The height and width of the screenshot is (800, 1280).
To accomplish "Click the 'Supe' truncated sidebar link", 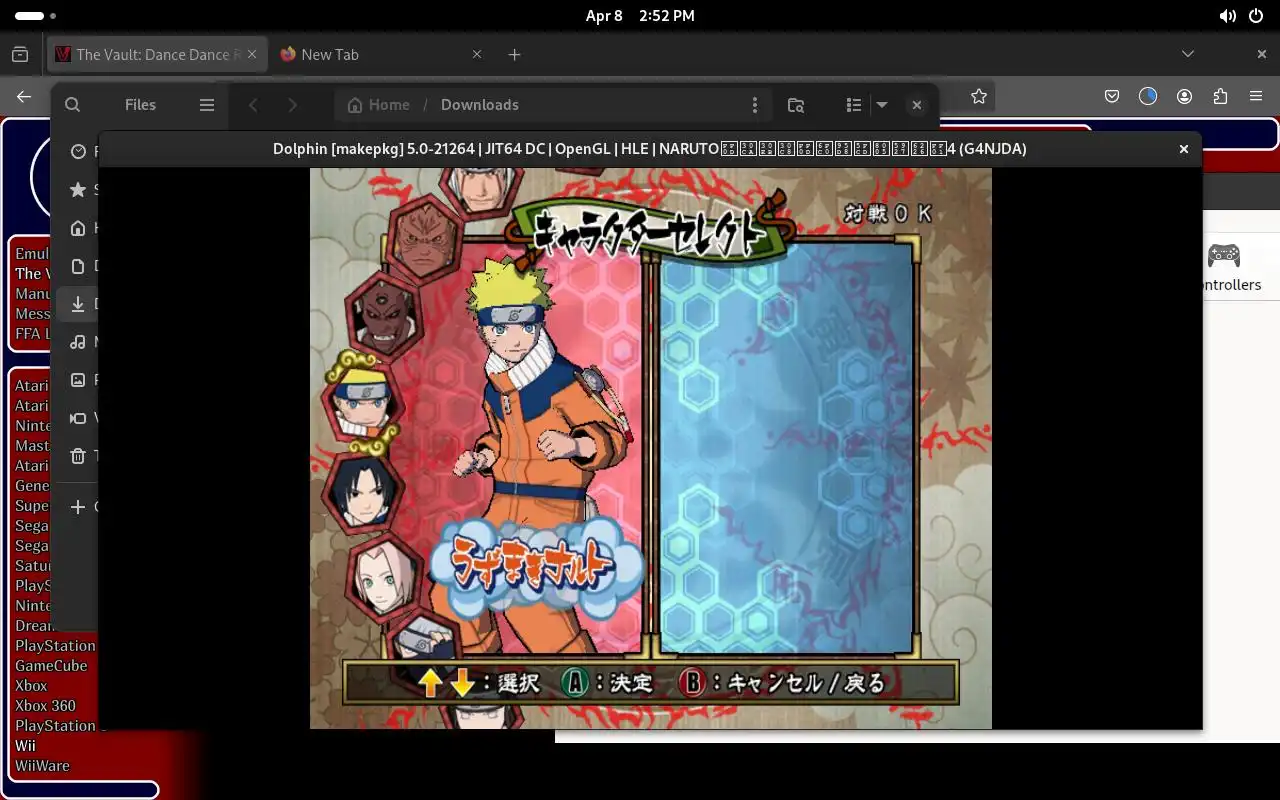I will pos(32,505).
